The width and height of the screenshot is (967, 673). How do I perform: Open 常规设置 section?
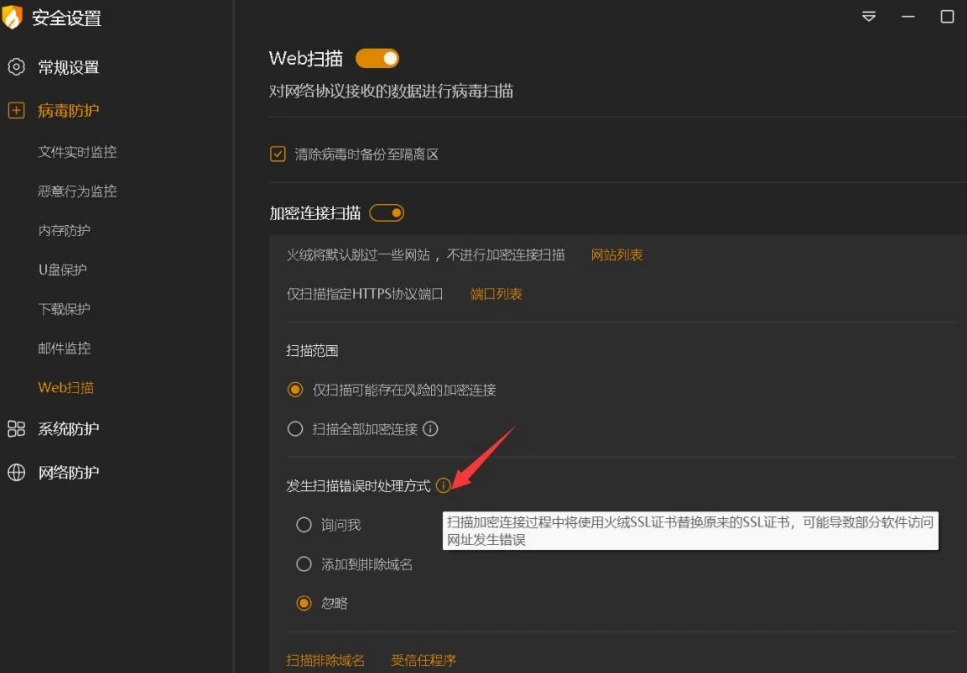[68, 67]
